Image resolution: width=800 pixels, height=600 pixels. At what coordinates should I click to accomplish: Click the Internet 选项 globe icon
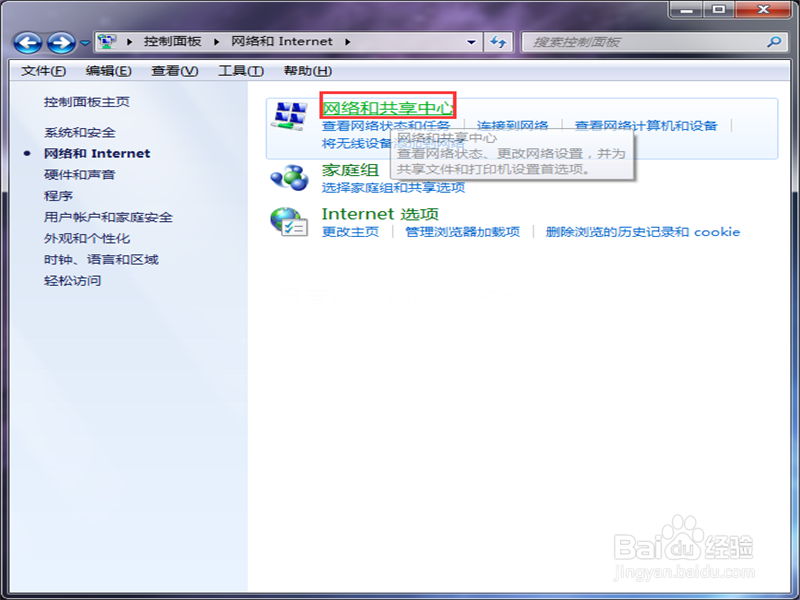tap(294, 220)
